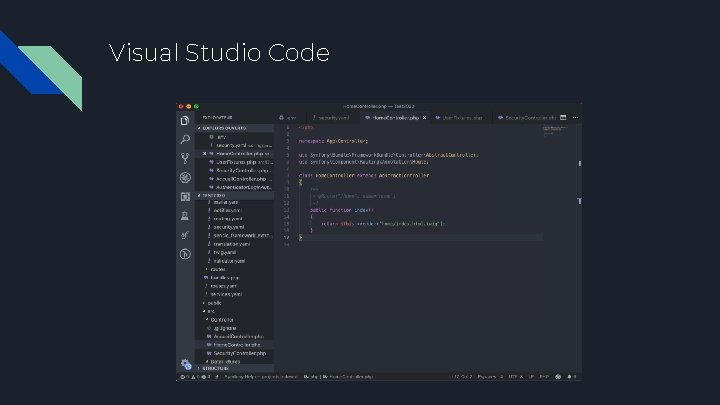
Task: Switch to the SecurityController.php tab
Action: click(527, 118)
